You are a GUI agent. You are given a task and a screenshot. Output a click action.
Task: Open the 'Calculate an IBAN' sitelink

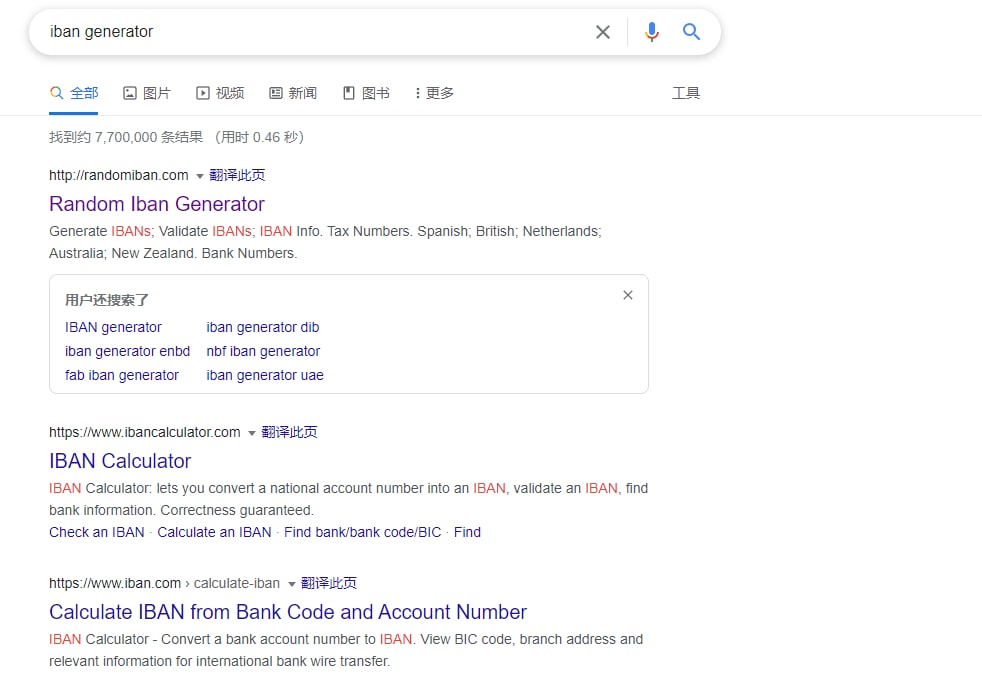pos(214,532)
